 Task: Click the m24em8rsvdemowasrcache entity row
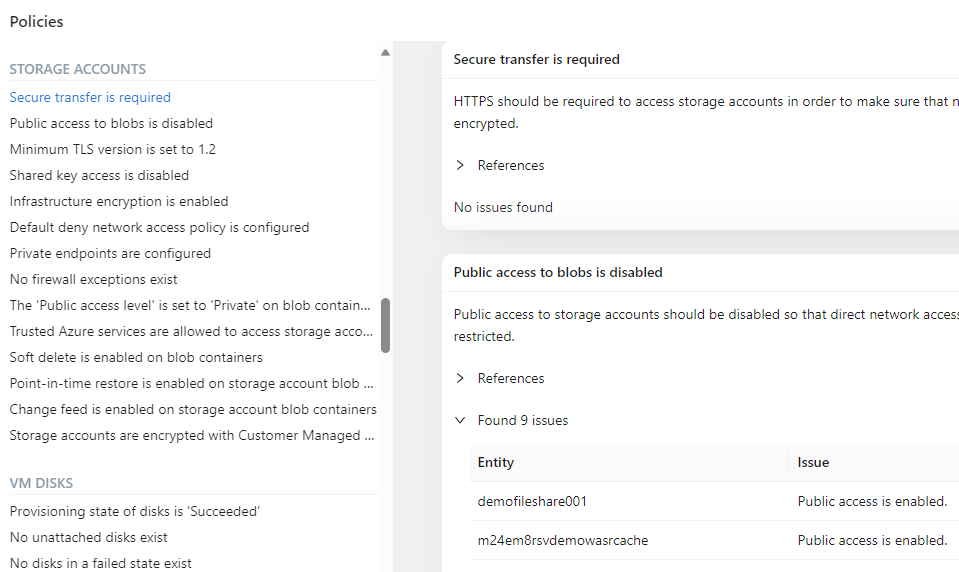pos(563,540)
